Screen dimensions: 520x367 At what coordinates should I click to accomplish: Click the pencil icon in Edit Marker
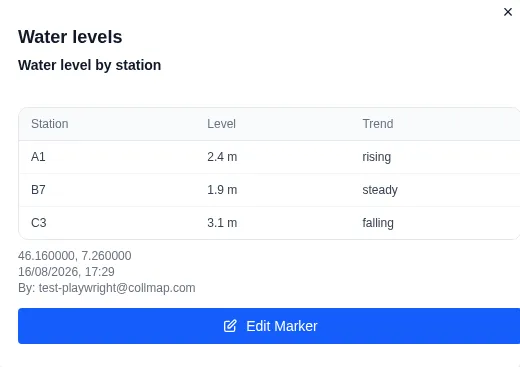coord(230,326)
